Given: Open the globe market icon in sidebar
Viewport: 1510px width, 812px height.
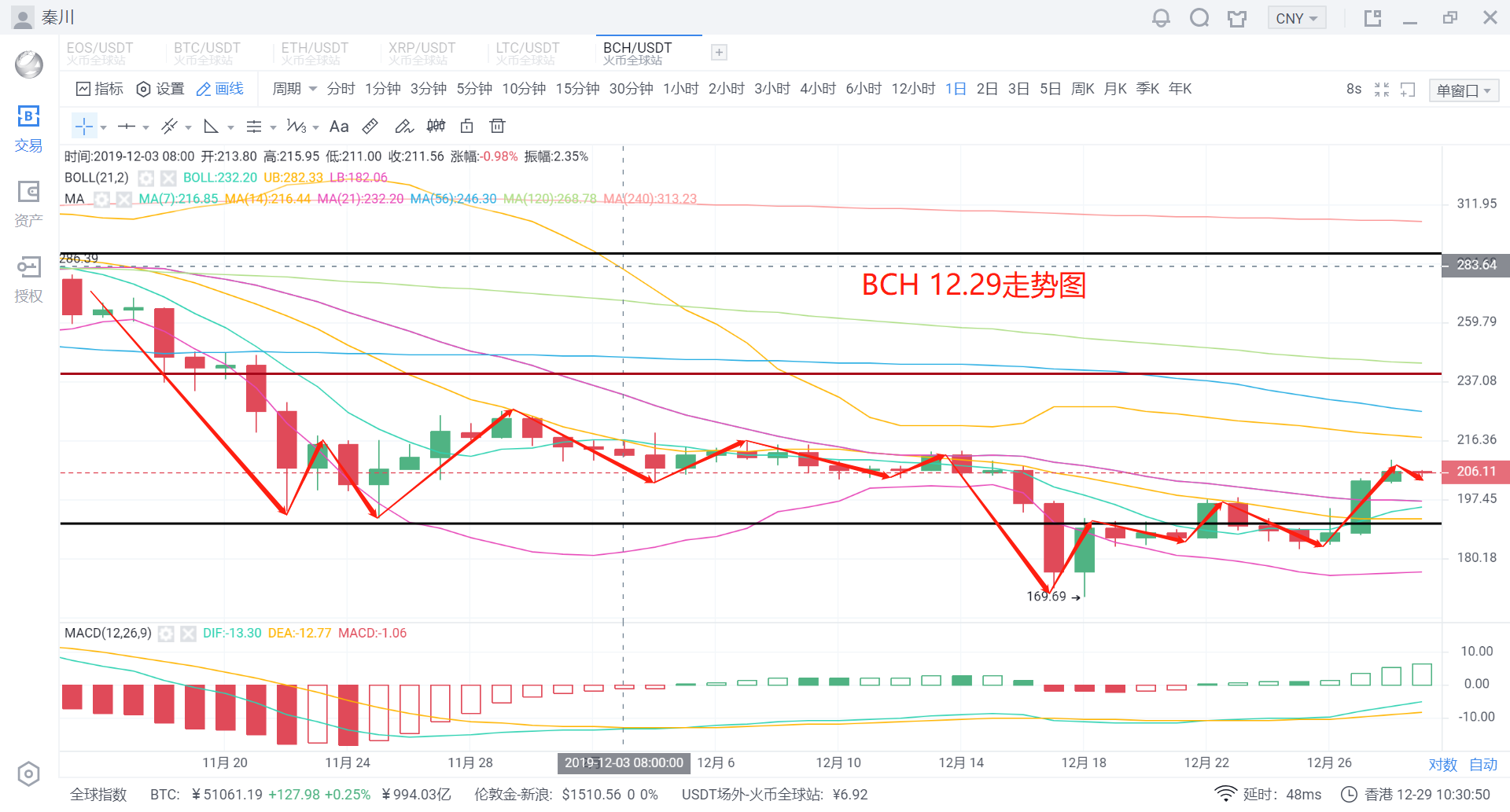Looking at the screenshot, I should [29, 64].
